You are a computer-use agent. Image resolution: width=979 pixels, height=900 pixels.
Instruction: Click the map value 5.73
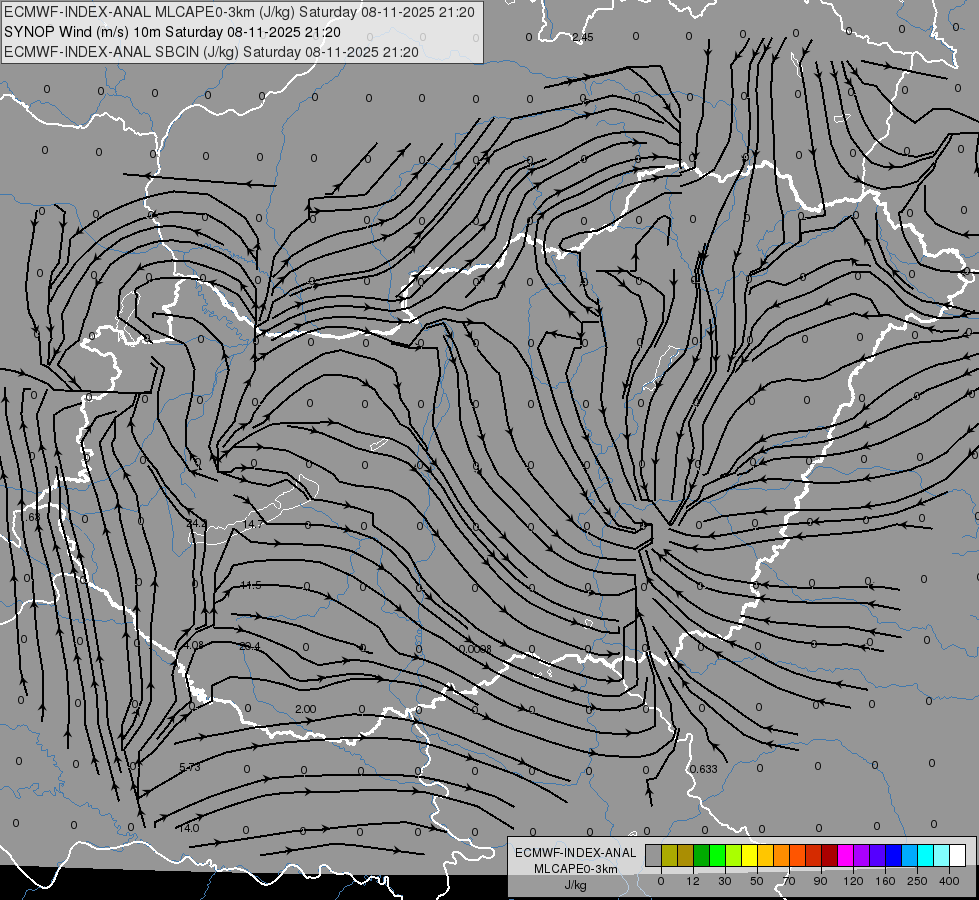(x=190, y=767)
